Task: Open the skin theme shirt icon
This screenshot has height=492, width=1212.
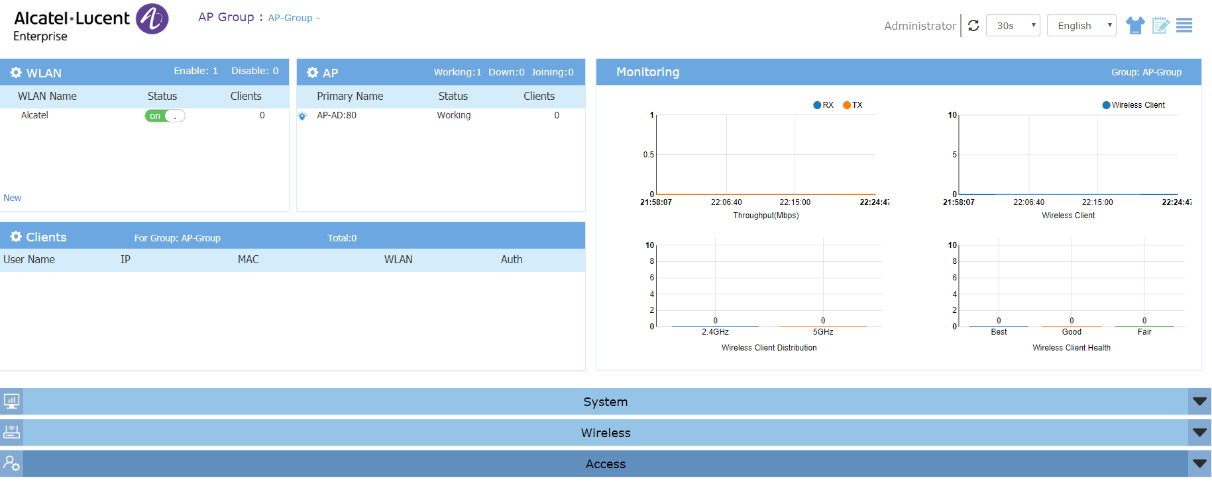Action: pyautogui.click(x=1134, y=26)
